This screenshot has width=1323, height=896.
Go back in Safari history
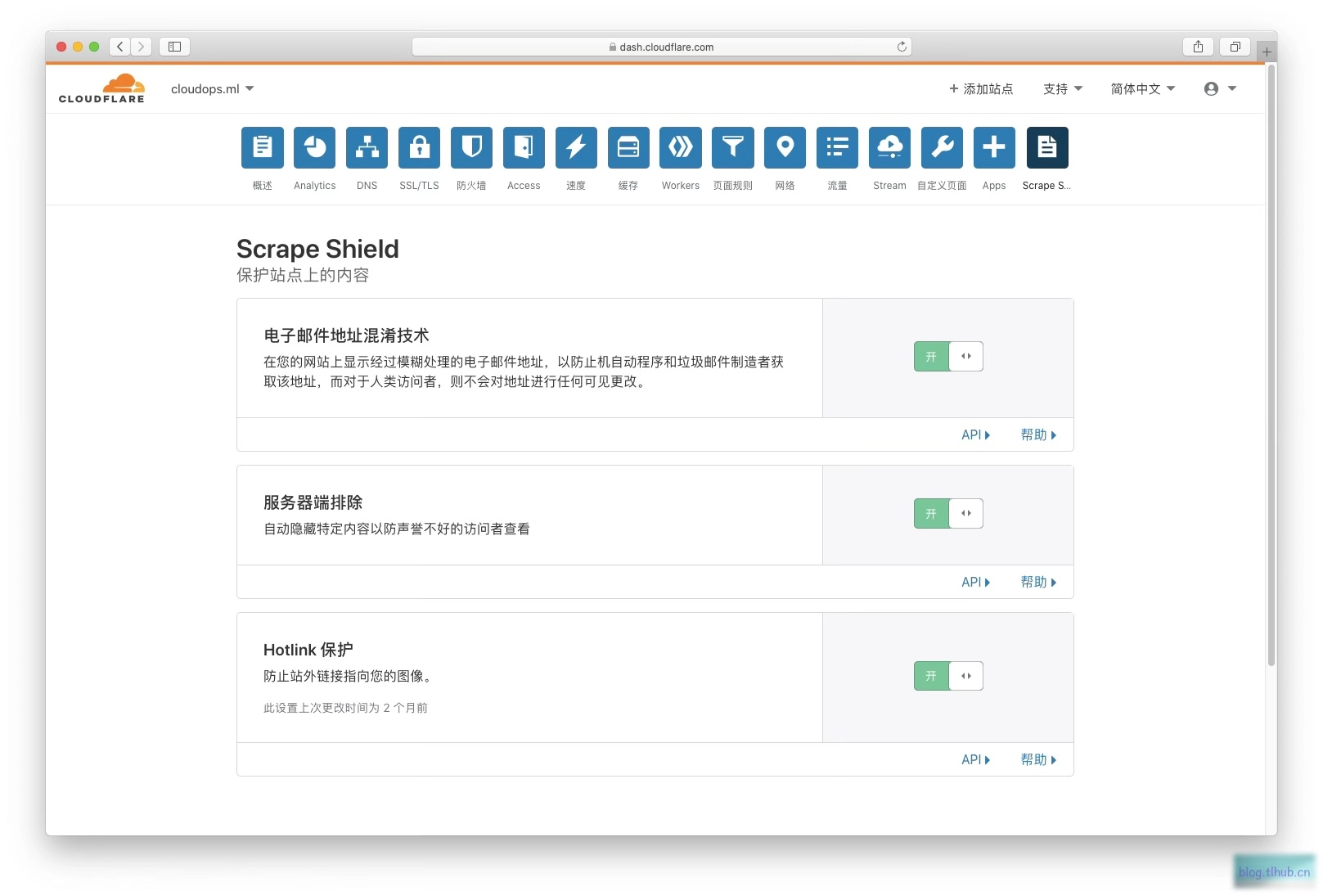[x=120, y=47]
